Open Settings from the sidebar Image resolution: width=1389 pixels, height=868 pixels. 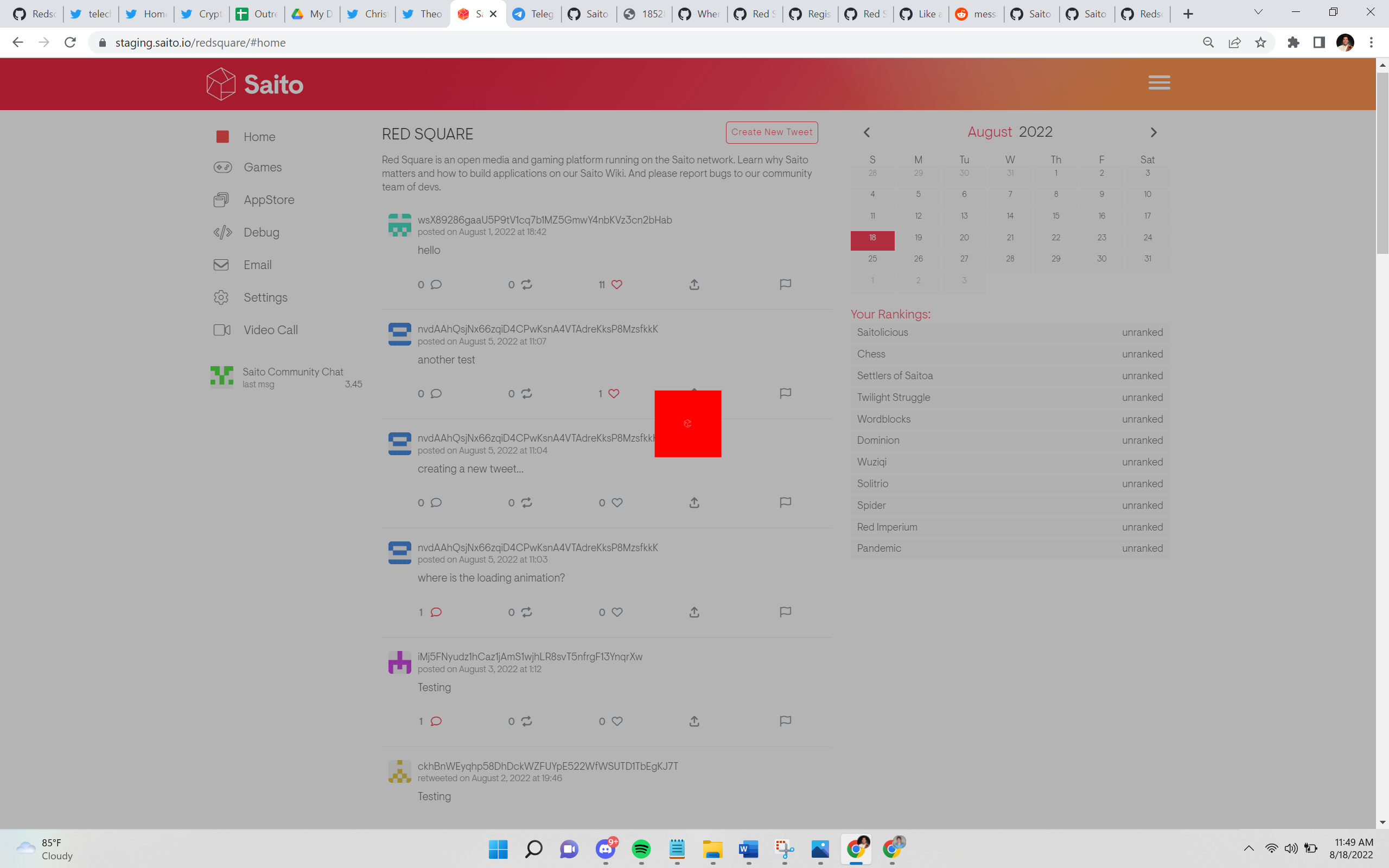pos(265,297)
